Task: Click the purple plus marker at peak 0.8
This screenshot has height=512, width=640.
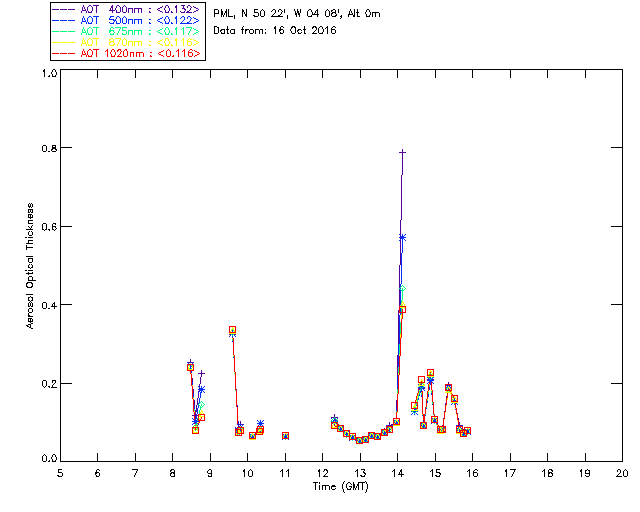Action: tap(402, 152)
